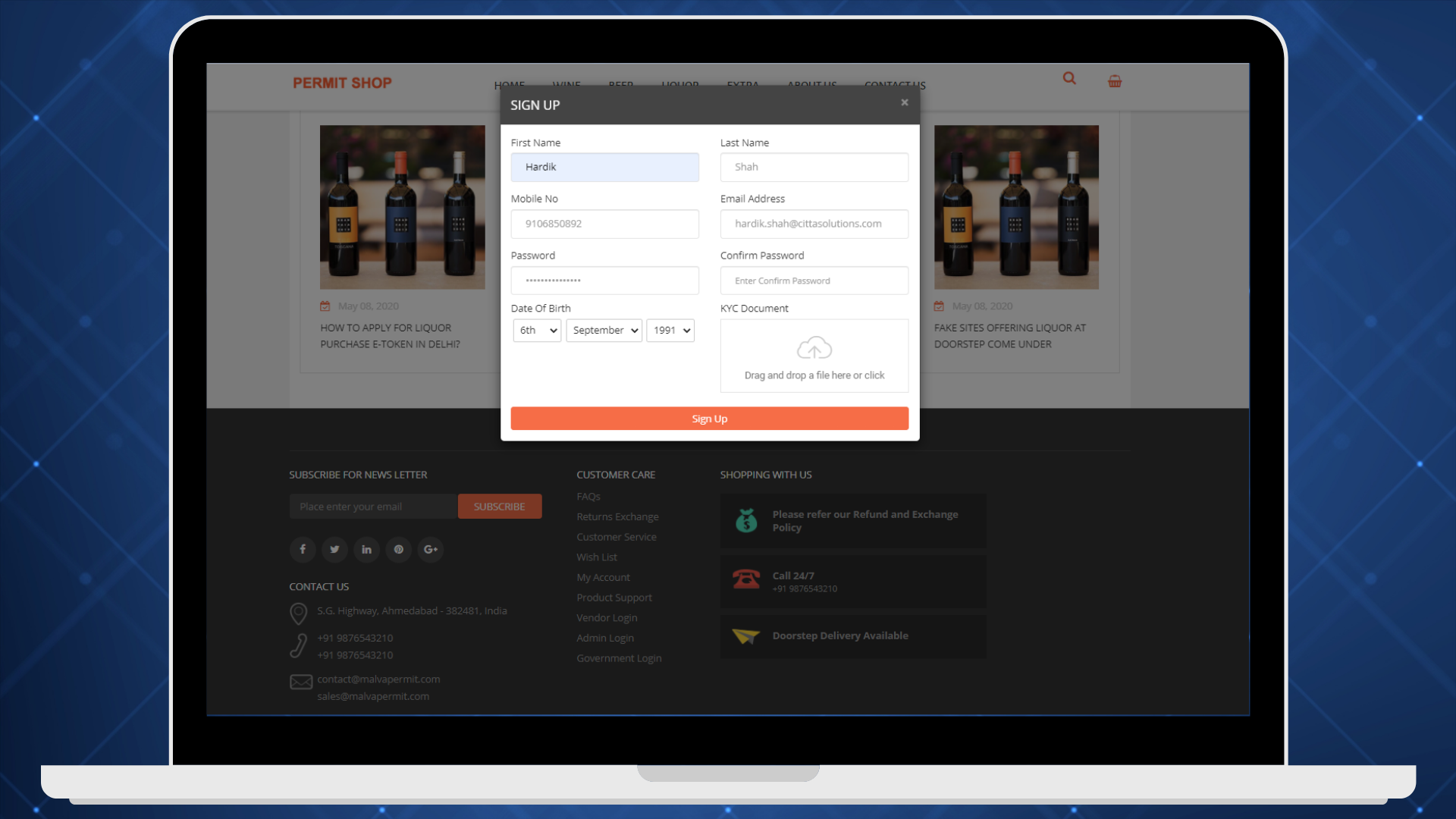Click the green money bag icon

pyautogui.click(x=746, y=520)
